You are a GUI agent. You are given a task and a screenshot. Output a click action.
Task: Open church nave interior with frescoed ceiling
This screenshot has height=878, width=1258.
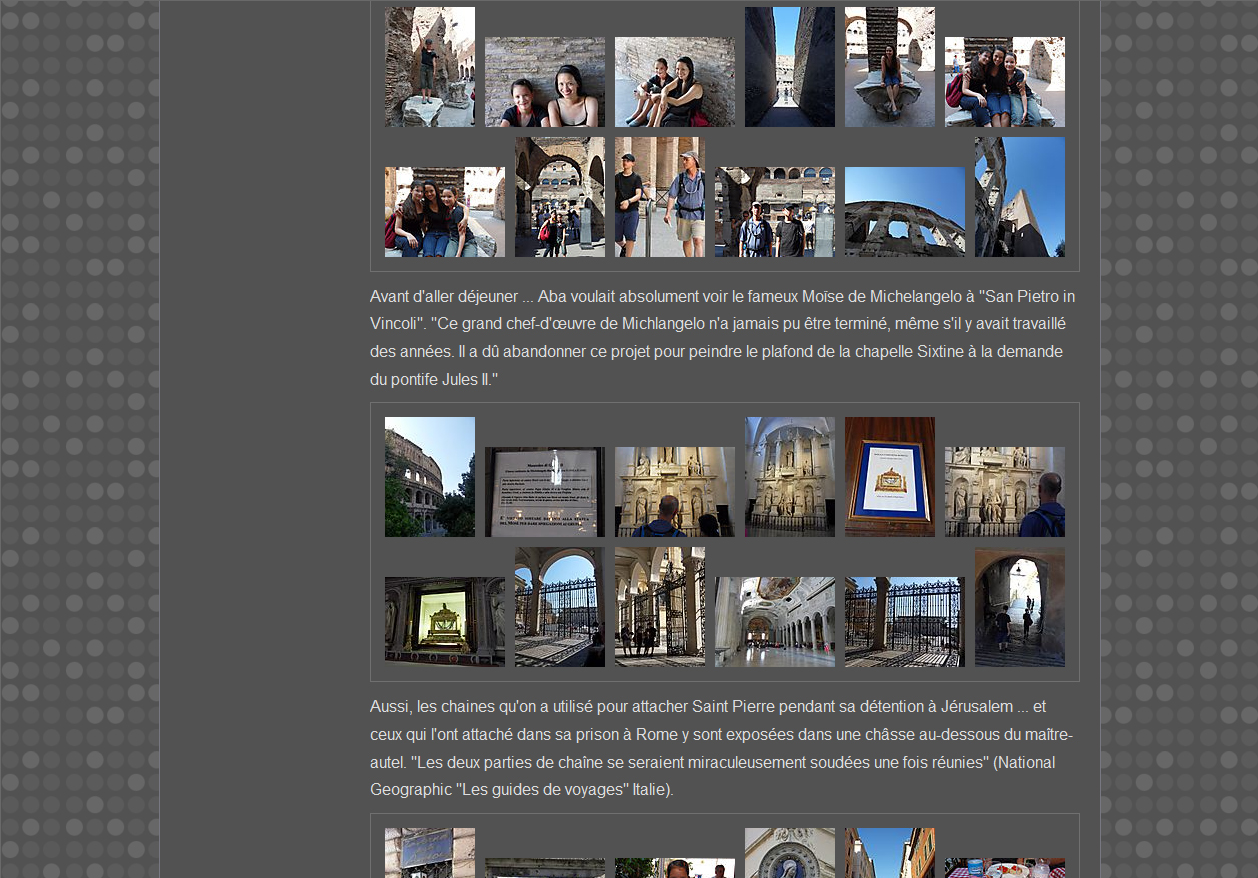775,622
